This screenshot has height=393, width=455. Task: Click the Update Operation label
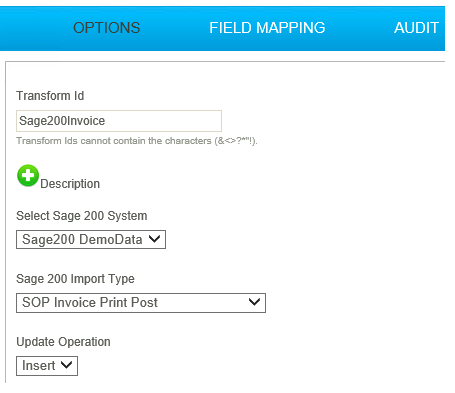[x=63, y=342]
